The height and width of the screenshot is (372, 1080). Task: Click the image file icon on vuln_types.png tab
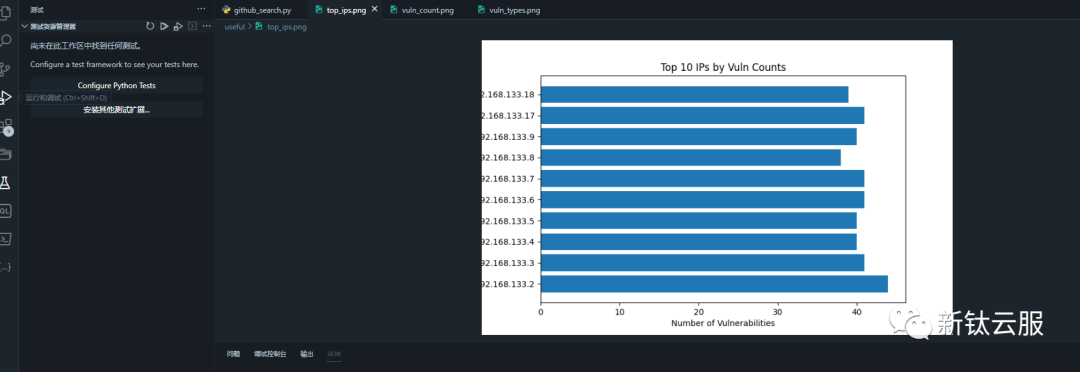[481, 10]
